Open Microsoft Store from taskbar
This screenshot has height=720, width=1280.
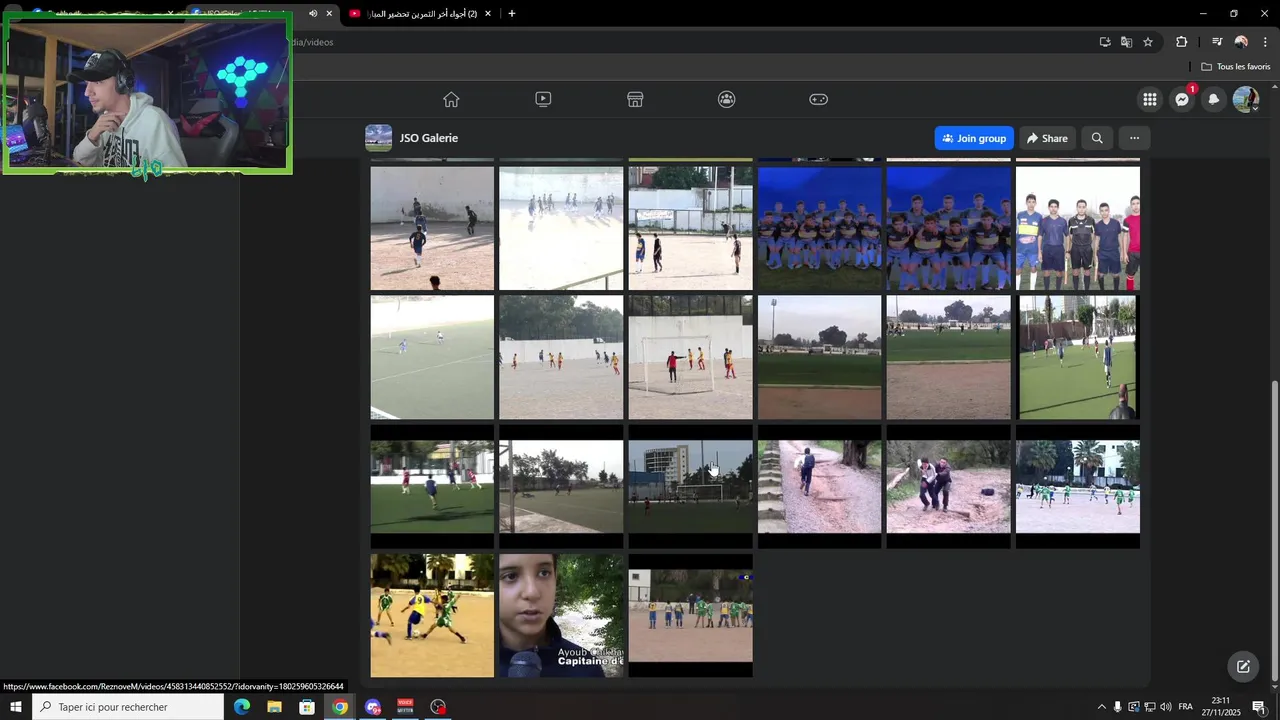pos(307,707)
